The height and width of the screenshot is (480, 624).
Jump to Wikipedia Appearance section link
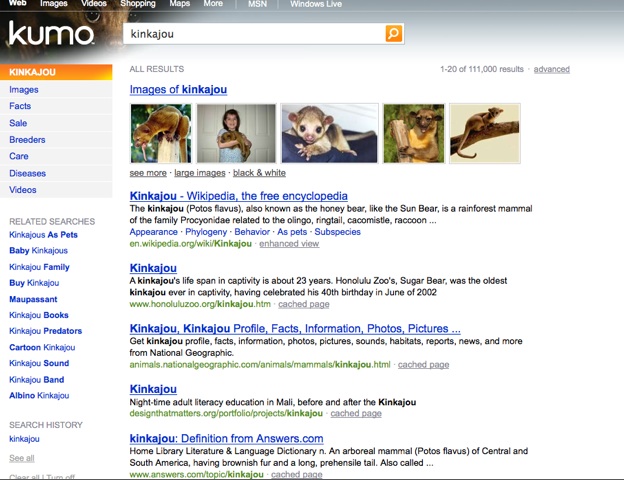[x=154, y=232]
